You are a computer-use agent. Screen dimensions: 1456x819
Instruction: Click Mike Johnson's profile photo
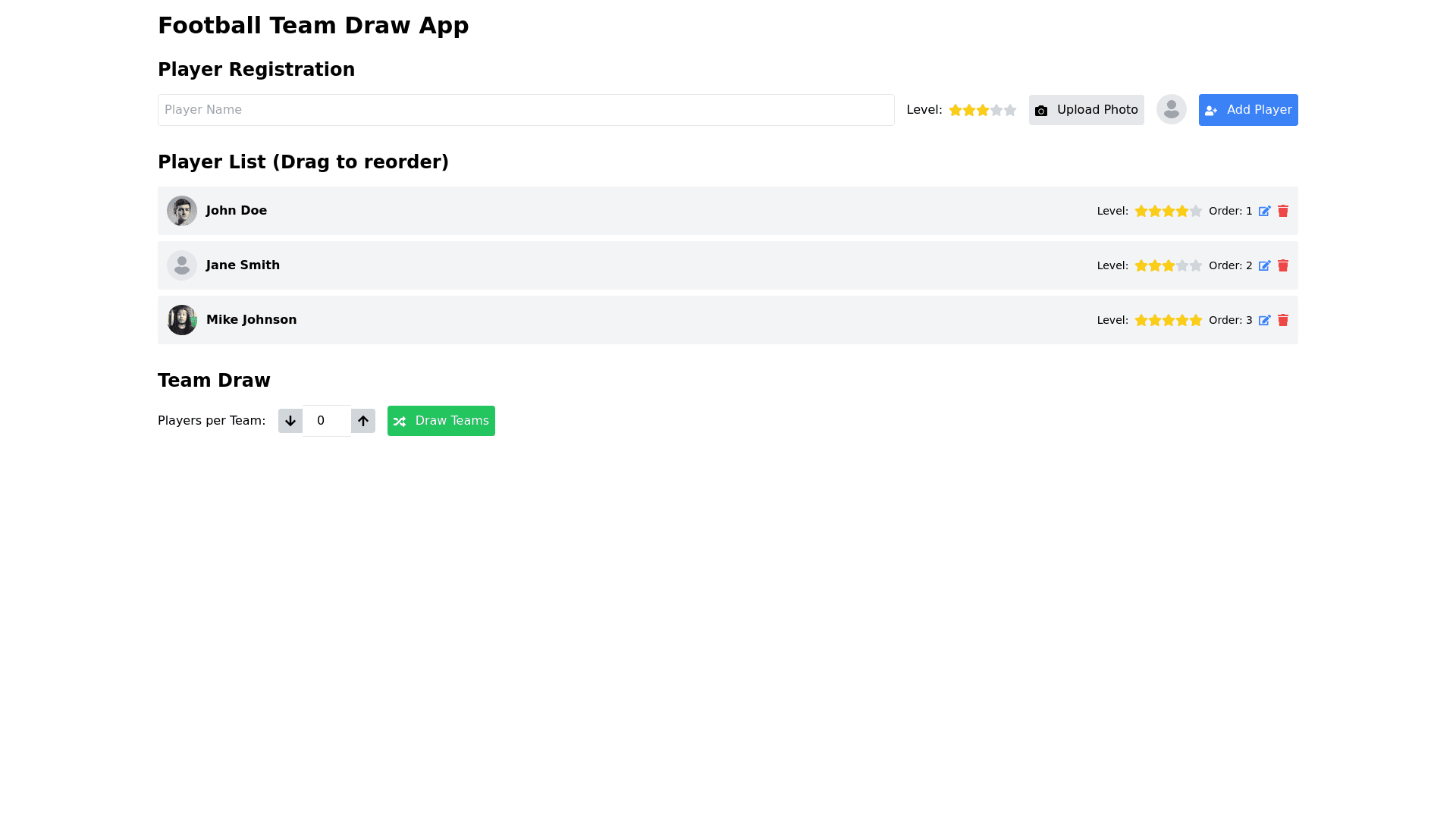[182, 320]
